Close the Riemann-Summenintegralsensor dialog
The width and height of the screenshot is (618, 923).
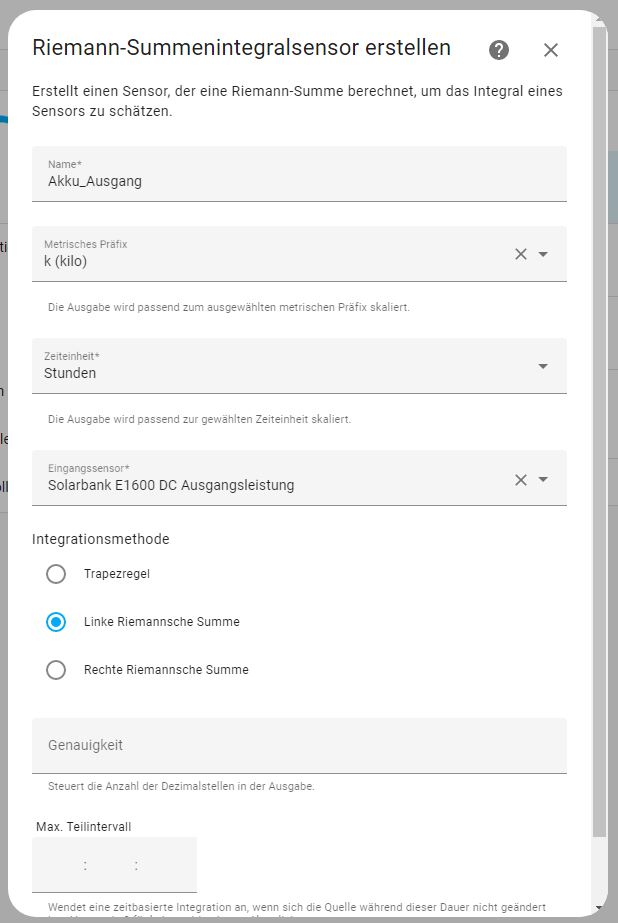(551, 50)
